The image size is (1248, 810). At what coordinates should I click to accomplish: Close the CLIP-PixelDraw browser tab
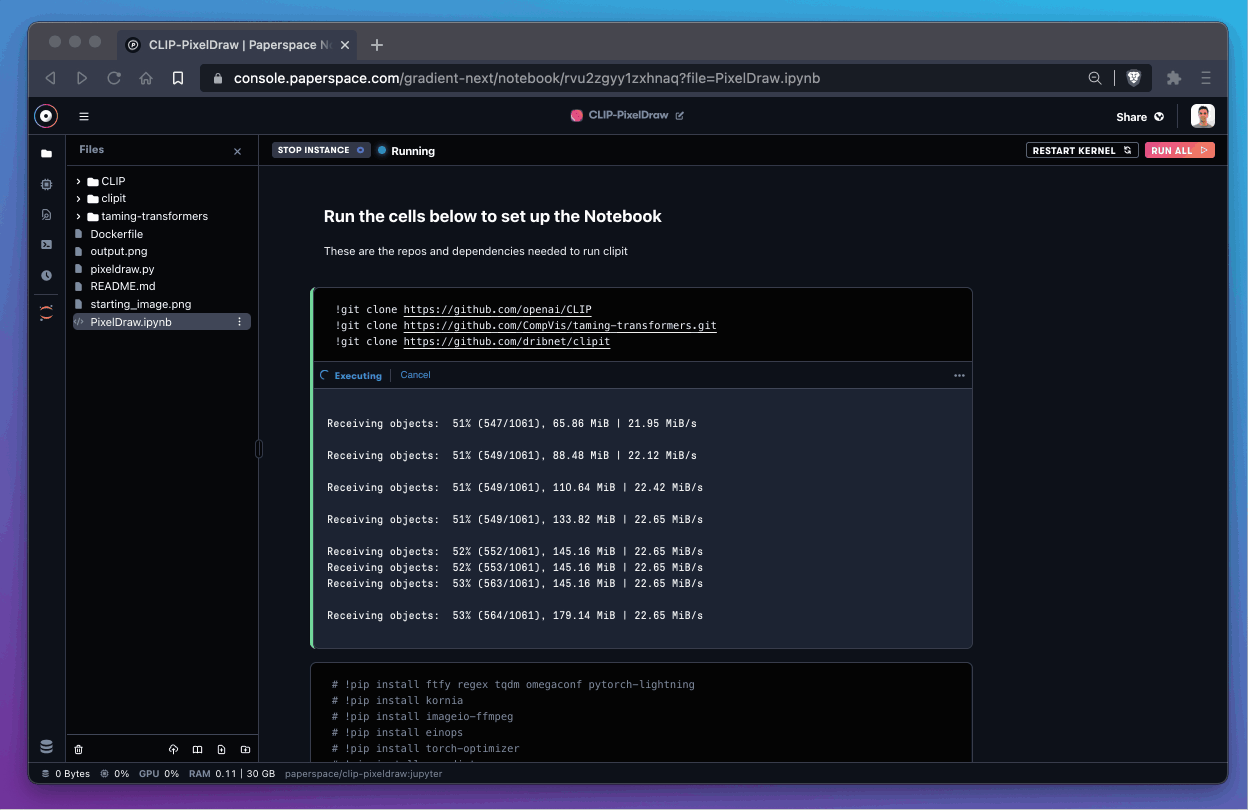click(x=346, y=45)
